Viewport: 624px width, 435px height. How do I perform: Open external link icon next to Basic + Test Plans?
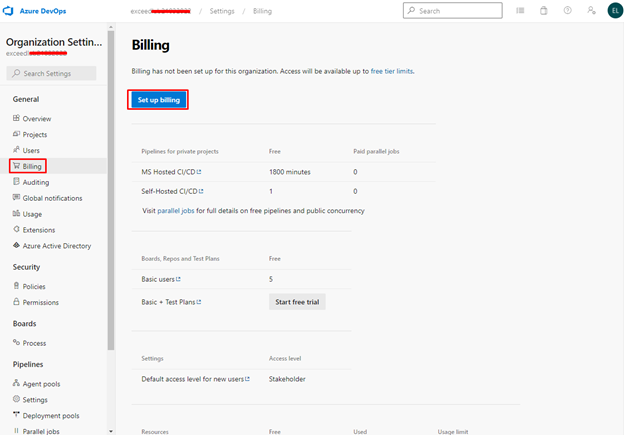click(x=199, y=302)
